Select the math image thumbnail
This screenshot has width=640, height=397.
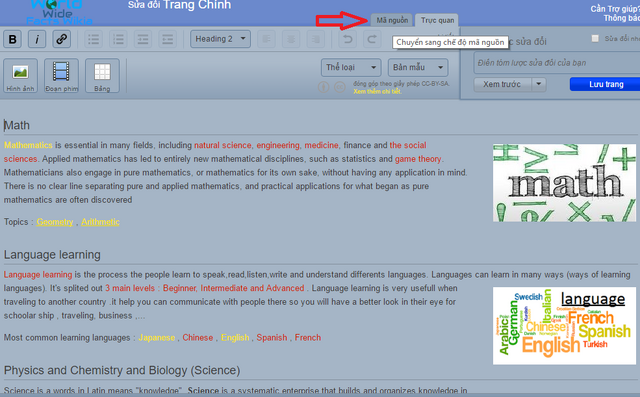tap(564, 183)
